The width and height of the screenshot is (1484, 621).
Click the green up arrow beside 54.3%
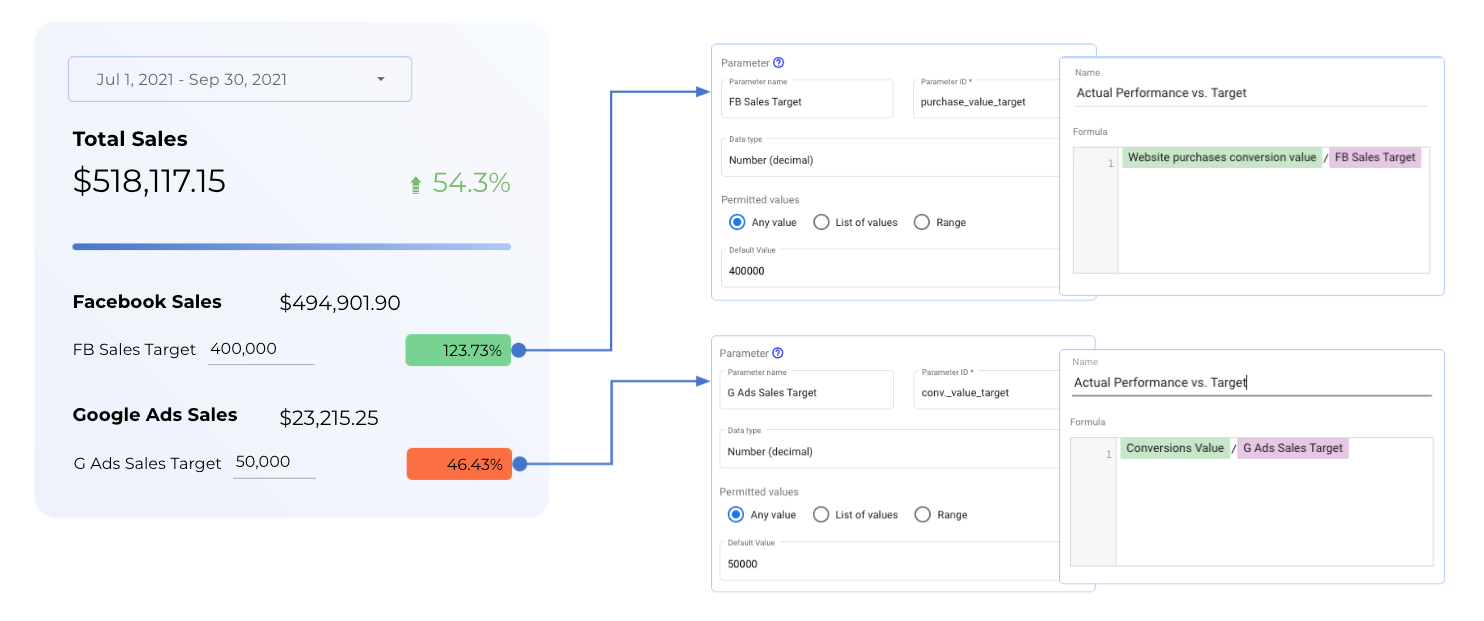click(416, 185)
